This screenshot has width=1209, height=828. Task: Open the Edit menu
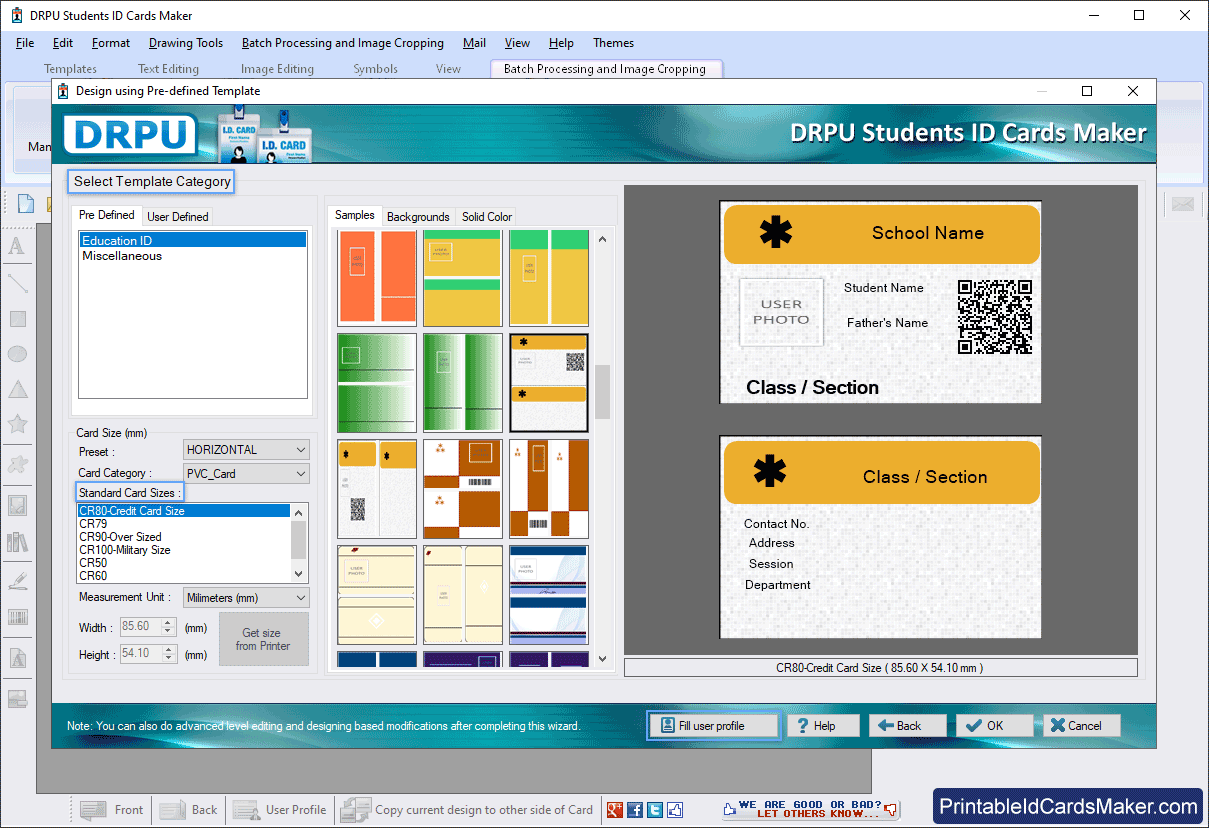tap(63, 43)
